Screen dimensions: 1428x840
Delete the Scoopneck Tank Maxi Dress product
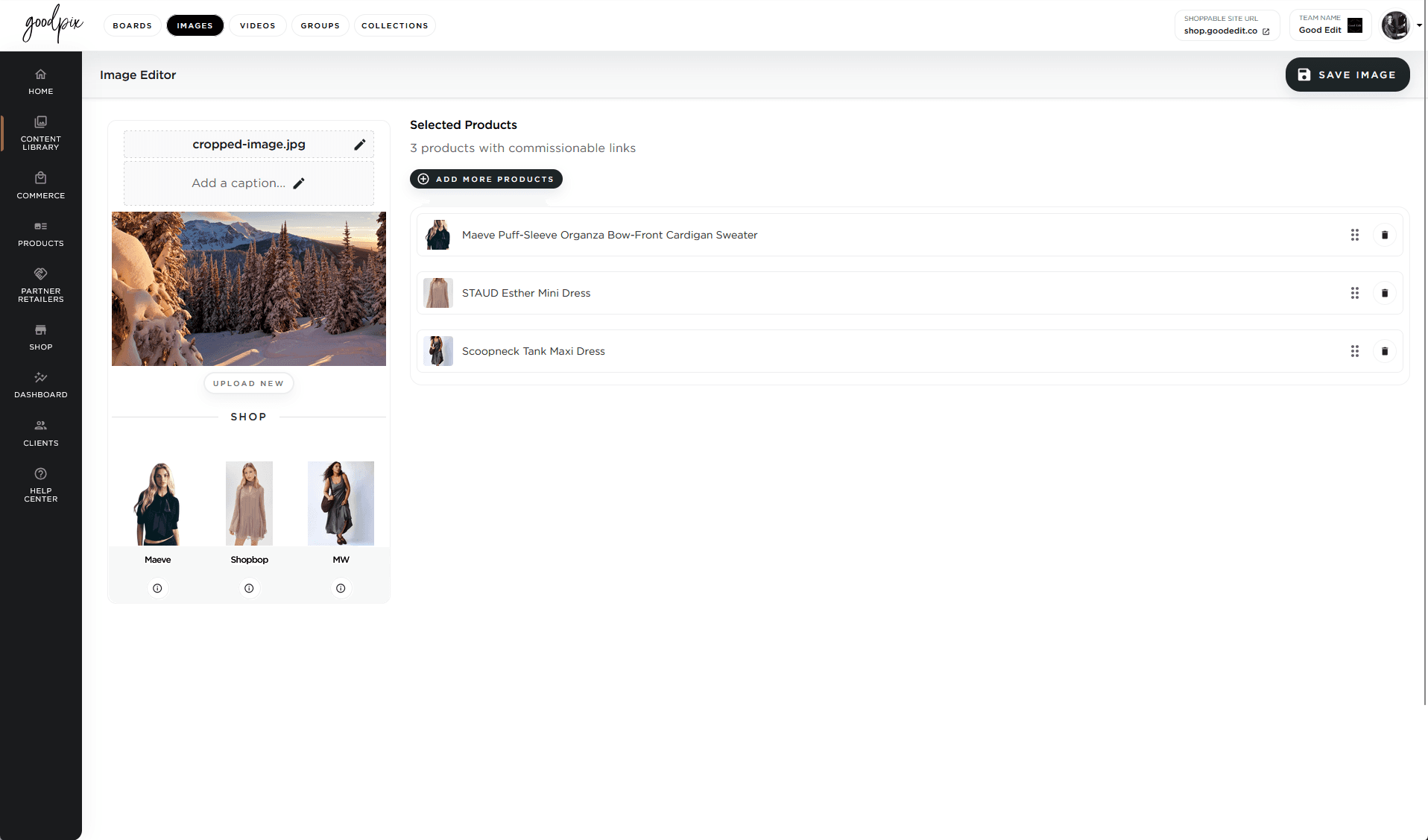[1384, 351]
